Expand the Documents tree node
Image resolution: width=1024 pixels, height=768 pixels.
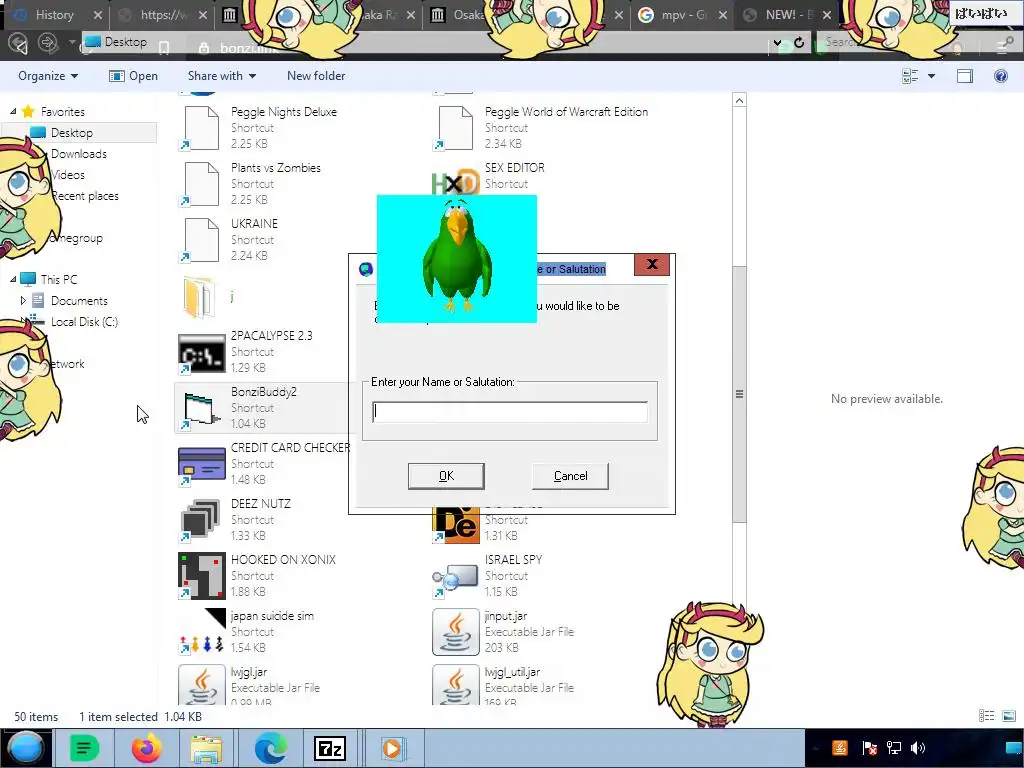24,300
